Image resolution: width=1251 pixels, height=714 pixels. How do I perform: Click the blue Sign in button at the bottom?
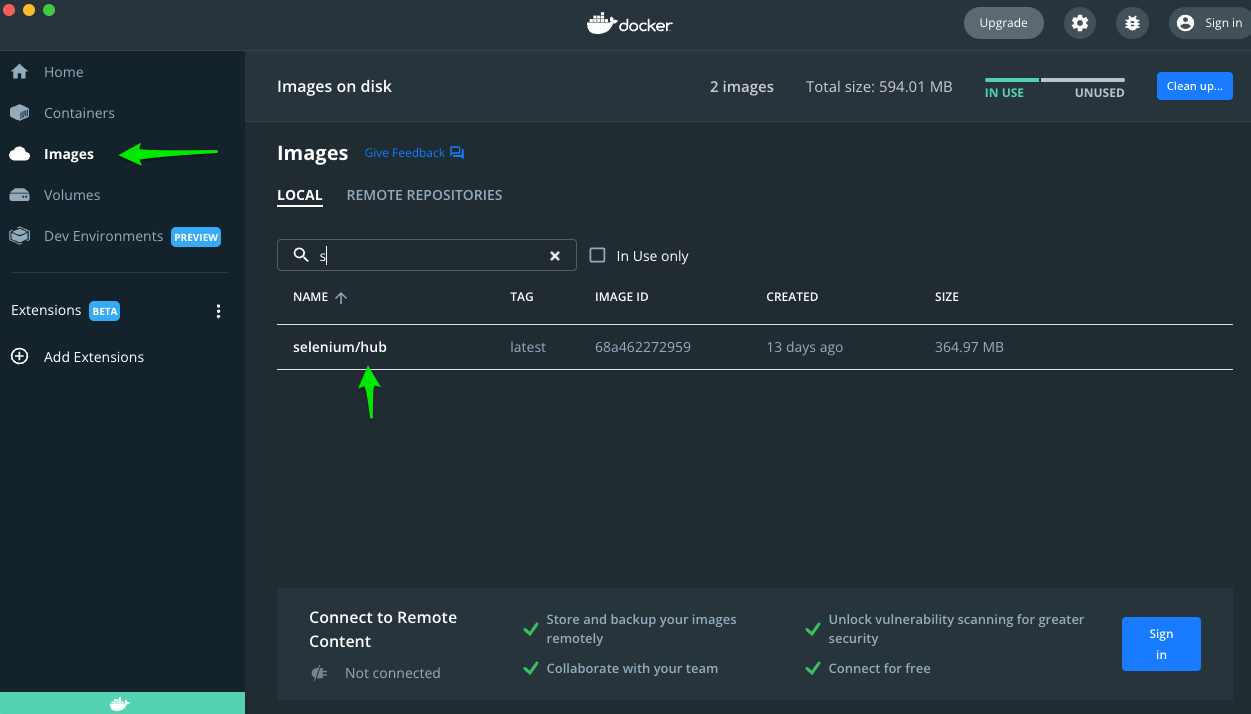(x=1161, y=644)
